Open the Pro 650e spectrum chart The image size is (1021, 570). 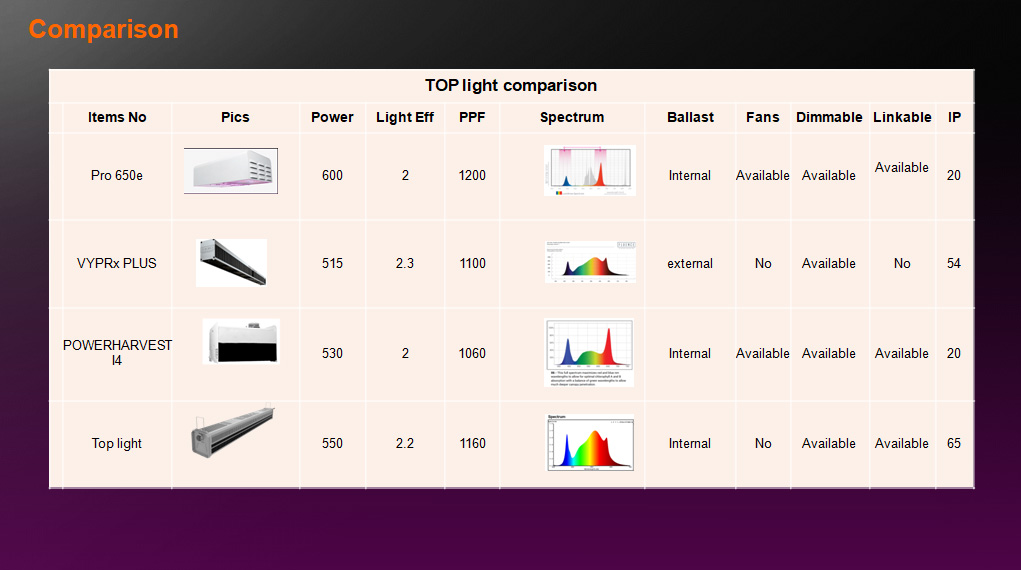click(589, 171)
